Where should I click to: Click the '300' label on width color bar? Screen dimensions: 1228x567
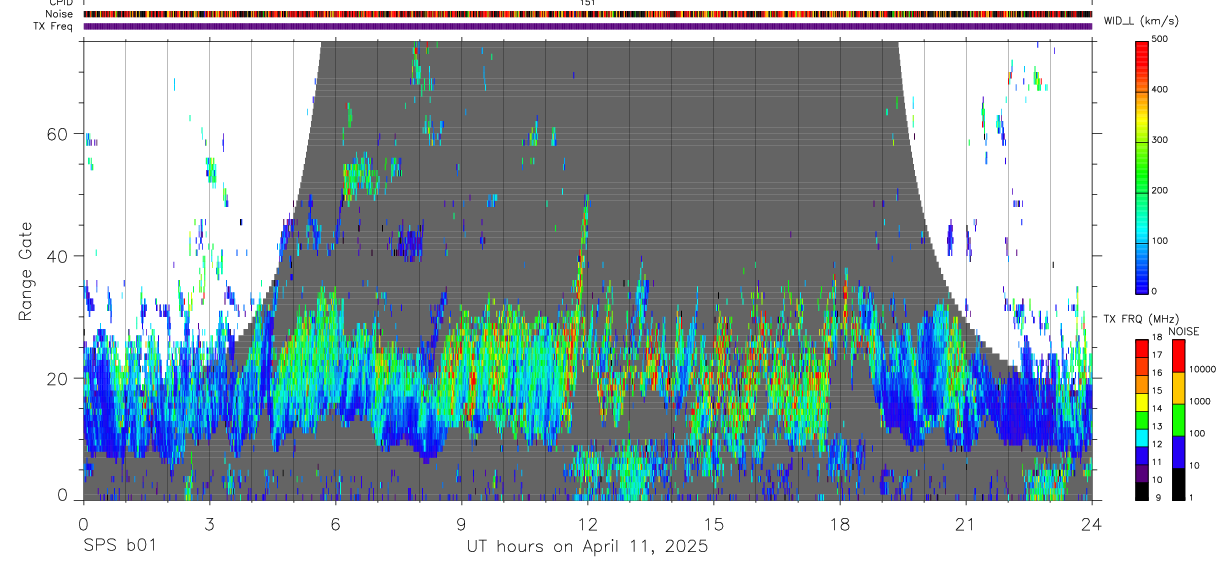click(1160, 140)
